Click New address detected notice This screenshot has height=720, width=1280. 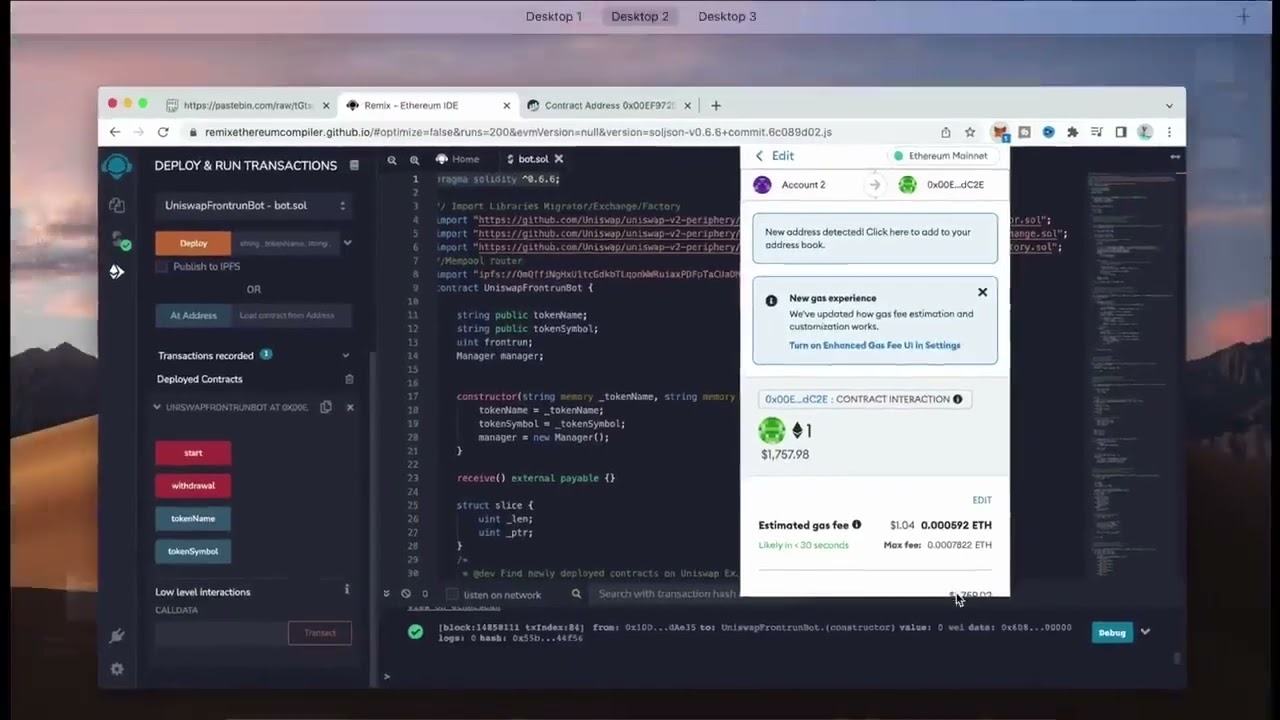(875, 238)
